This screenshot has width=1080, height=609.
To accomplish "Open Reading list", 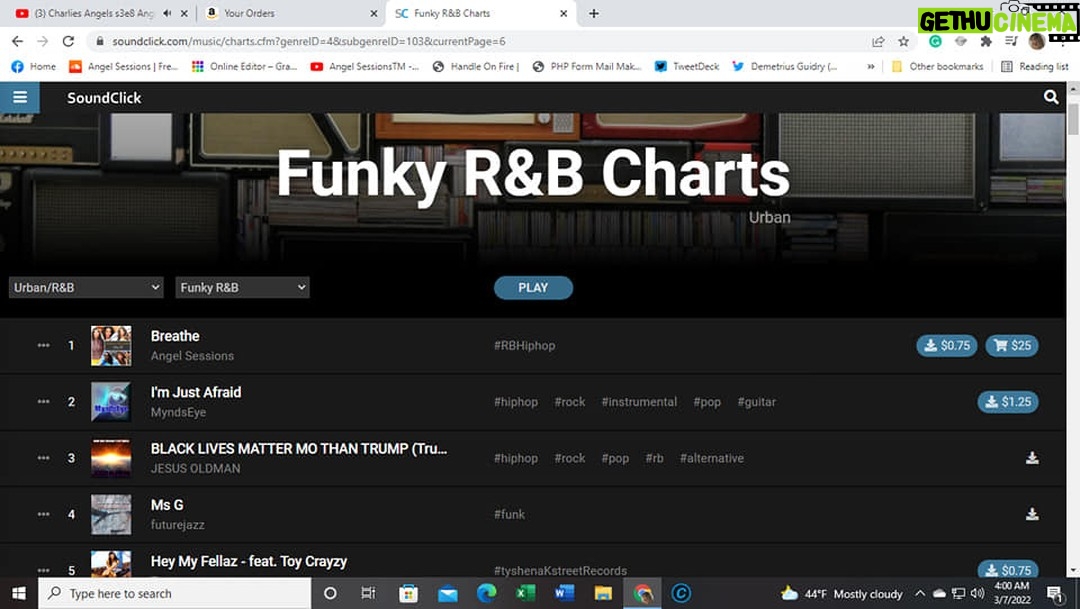I will (1035, 66).
